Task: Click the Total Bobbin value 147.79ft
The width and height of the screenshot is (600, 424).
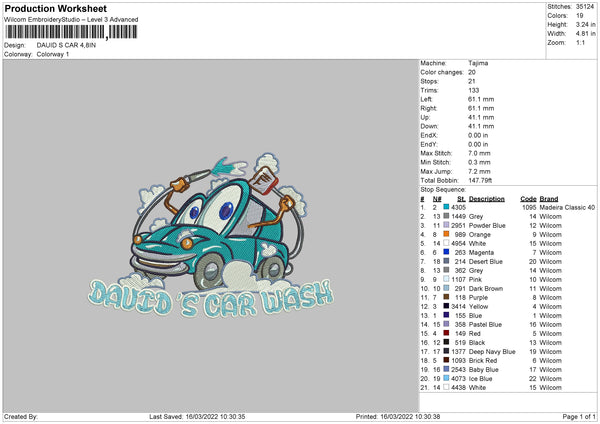Action: tap(480, 180)
